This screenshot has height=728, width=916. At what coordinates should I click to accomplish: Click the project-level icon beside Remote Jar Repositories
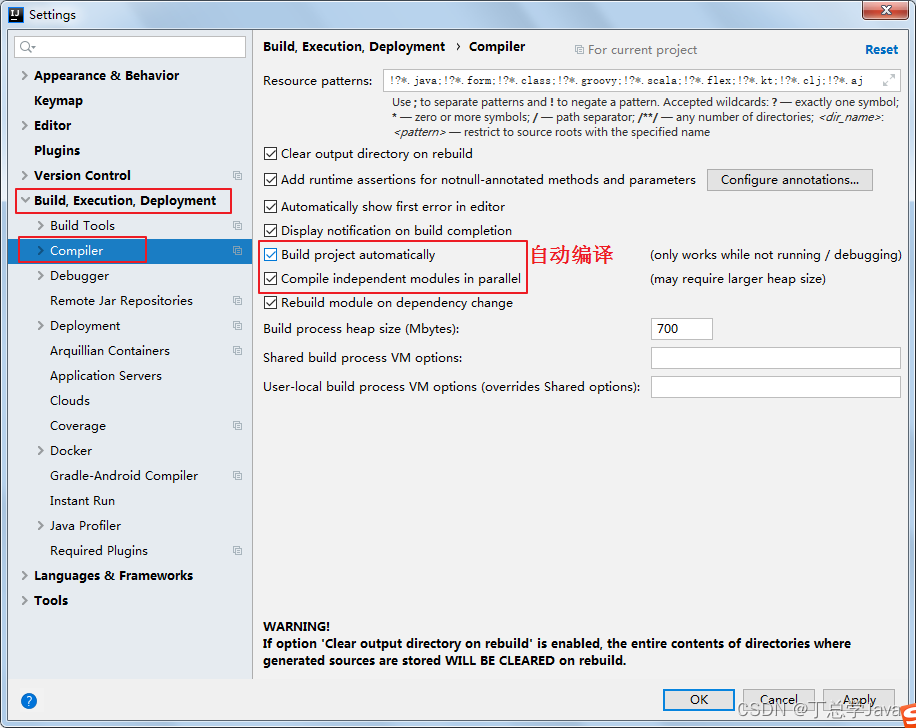(237, 300)
